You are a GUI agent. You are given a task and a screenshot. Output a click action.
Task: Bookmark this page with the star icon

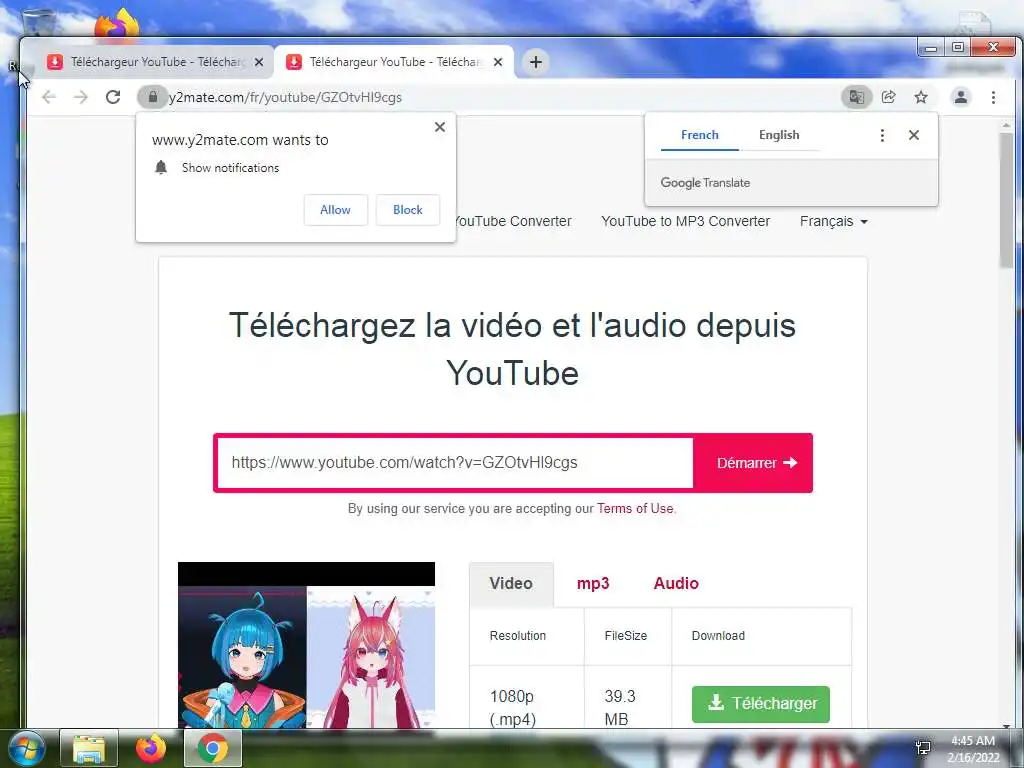(921, 97)
